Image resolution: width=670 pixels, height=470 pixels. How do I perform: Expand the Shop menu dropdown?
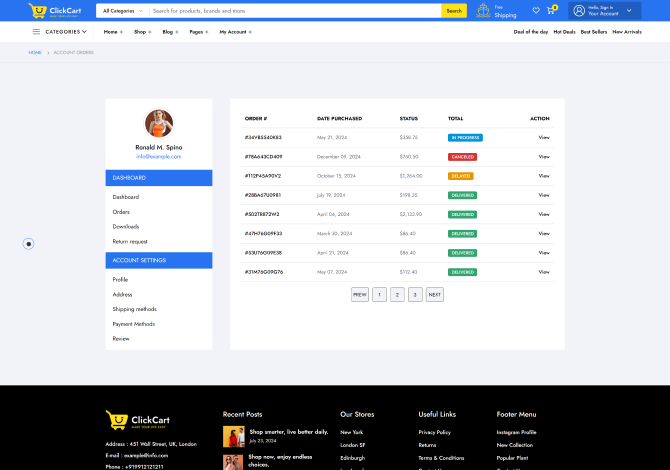click(142, 32)
